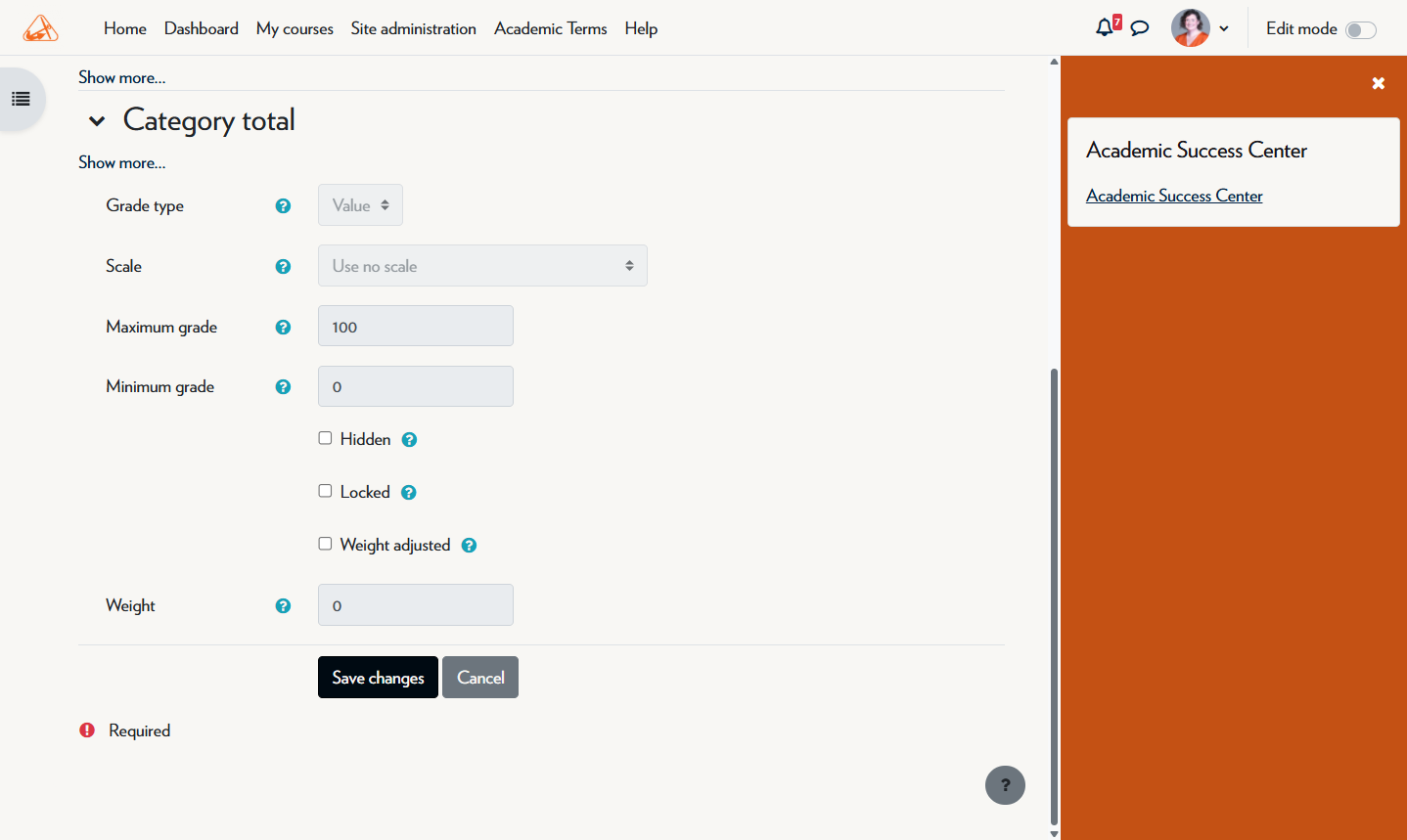Screen dimensions: 1407x840
Task: Follow the Academic Success Center link
Action: [x=1174, y=196]
